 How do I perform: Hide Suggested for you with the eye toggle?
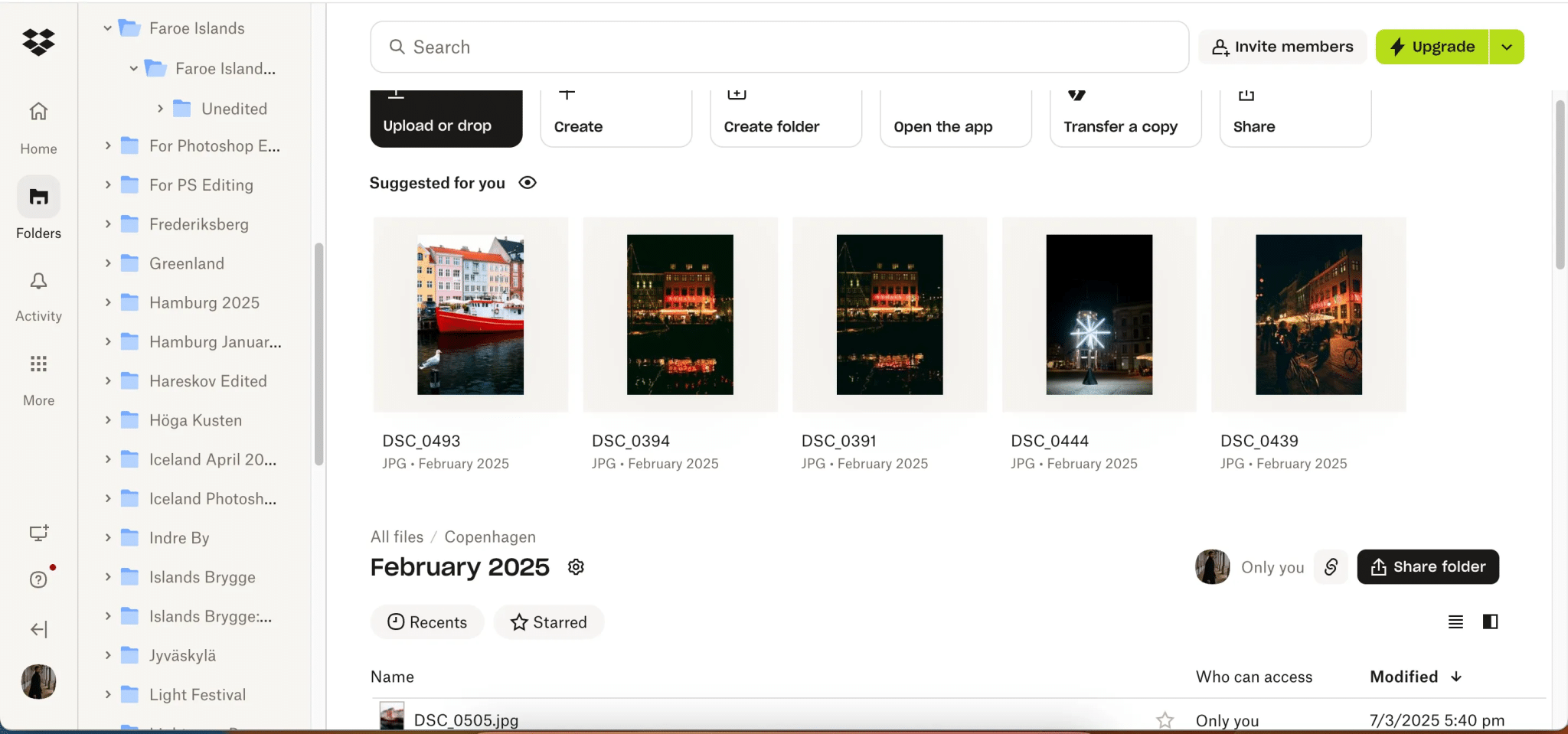pyautogui.click(x=528, y=182)
